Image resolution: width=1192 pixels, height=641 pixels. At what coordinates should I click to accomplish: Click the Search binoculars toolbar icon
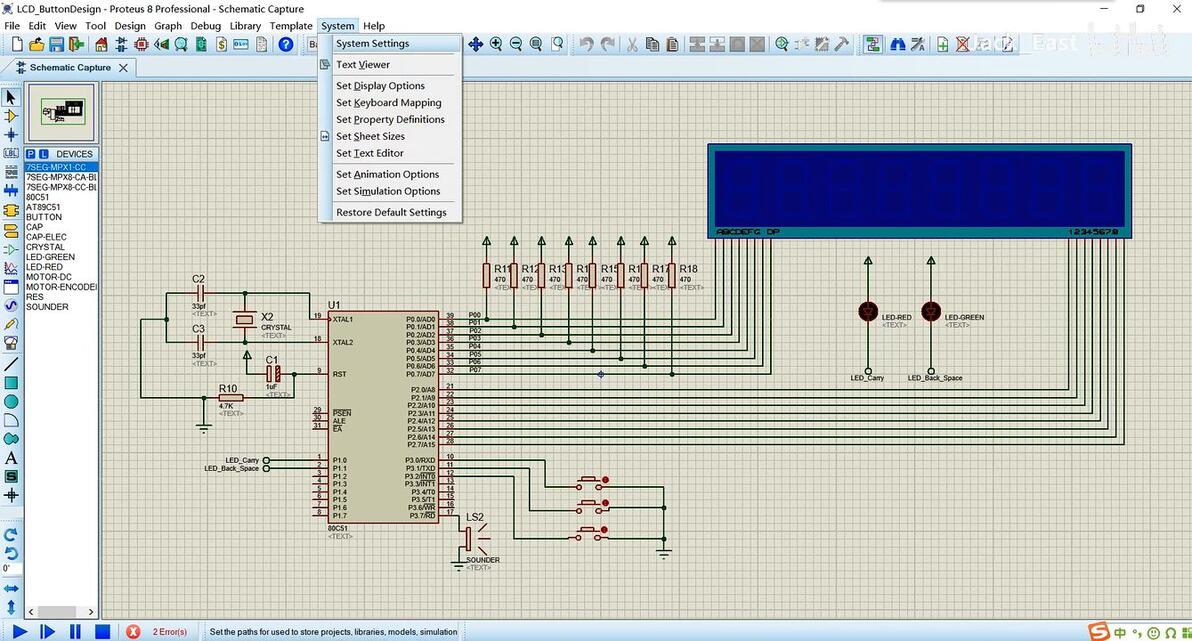click(x=897, y=44)
